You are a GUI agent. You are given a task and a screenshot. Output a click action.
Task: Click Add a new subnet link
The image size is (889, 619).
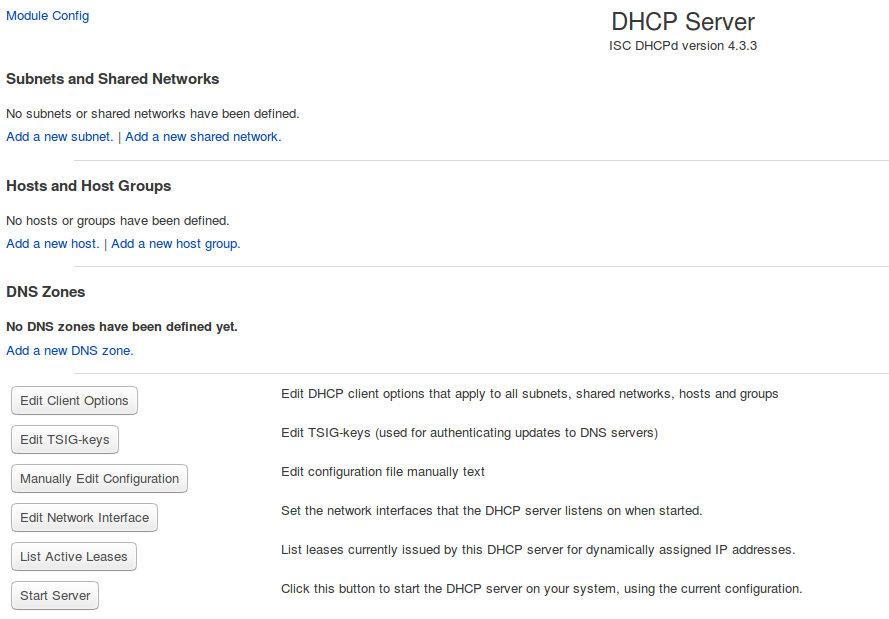[60, 137]
